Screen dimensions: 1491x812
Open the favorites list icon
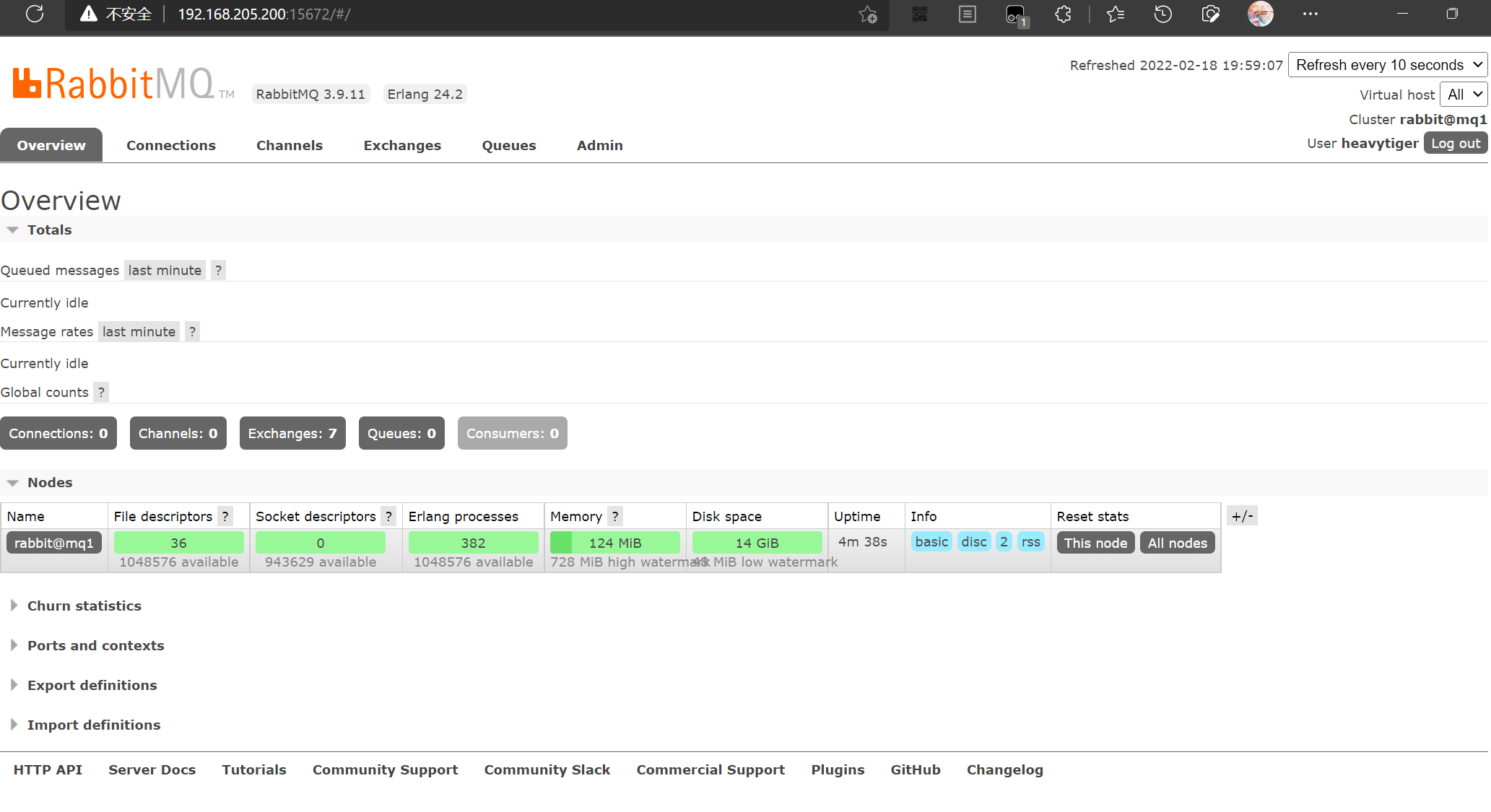(1116, 14)
